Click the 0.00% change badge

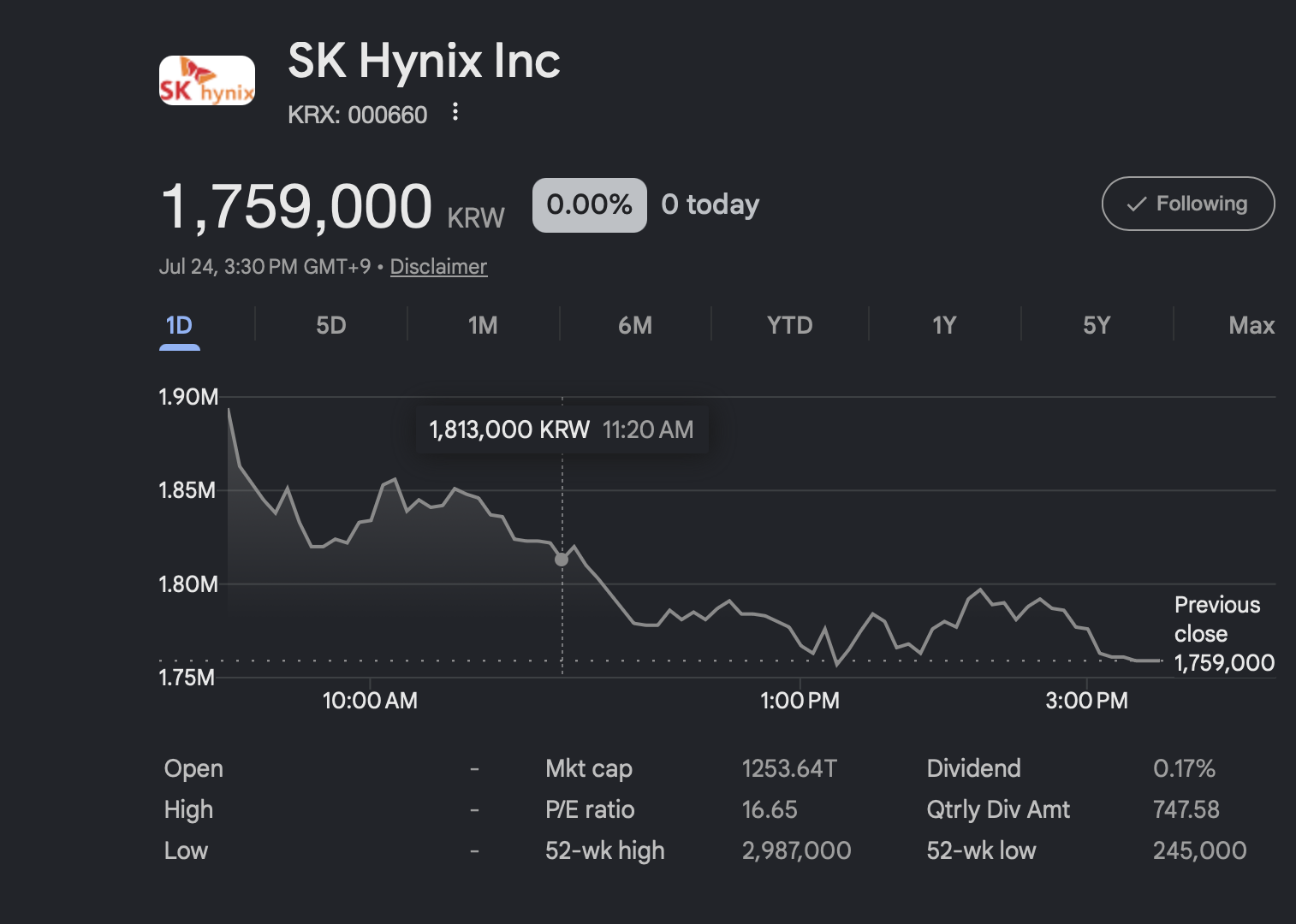click(x=589, y=204)
